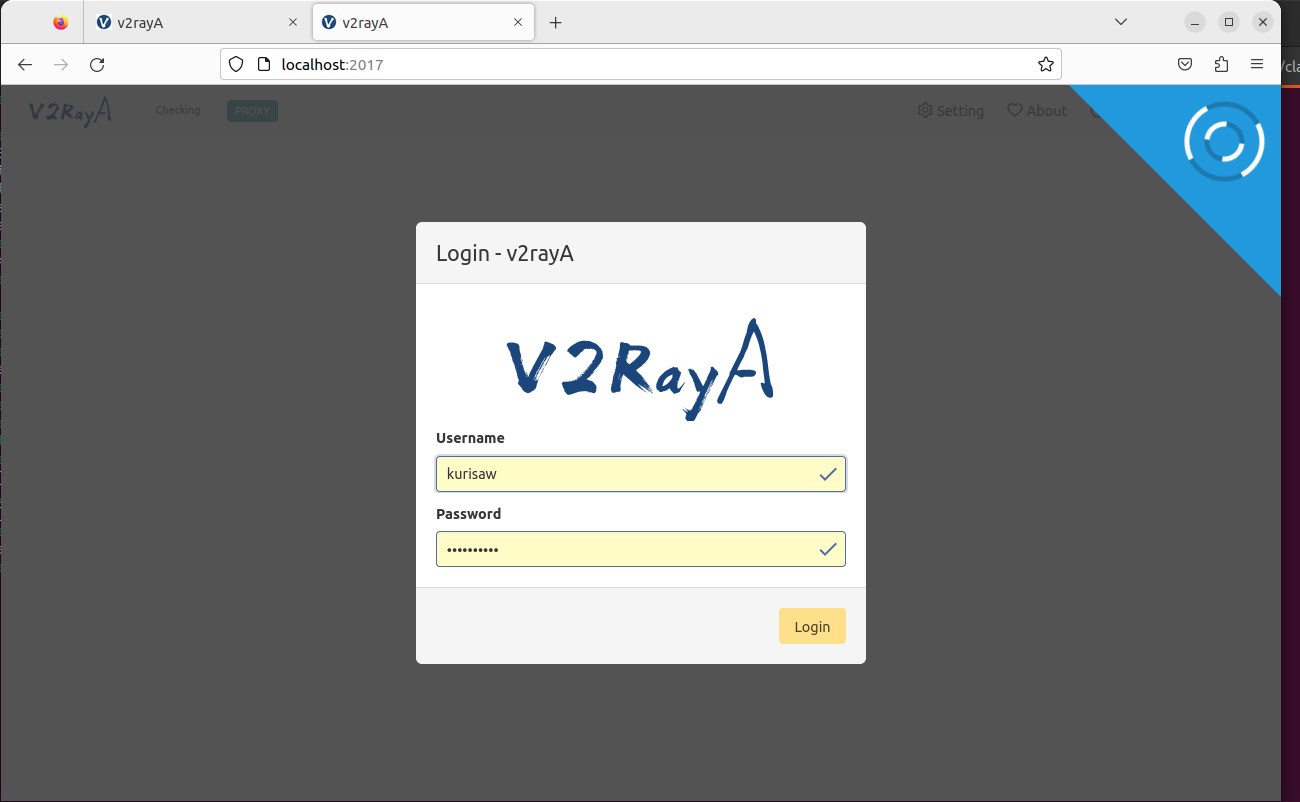This screenshot has height=802, width=1300.
Task: Go back to previous page
Action: [x=25, y=64]
